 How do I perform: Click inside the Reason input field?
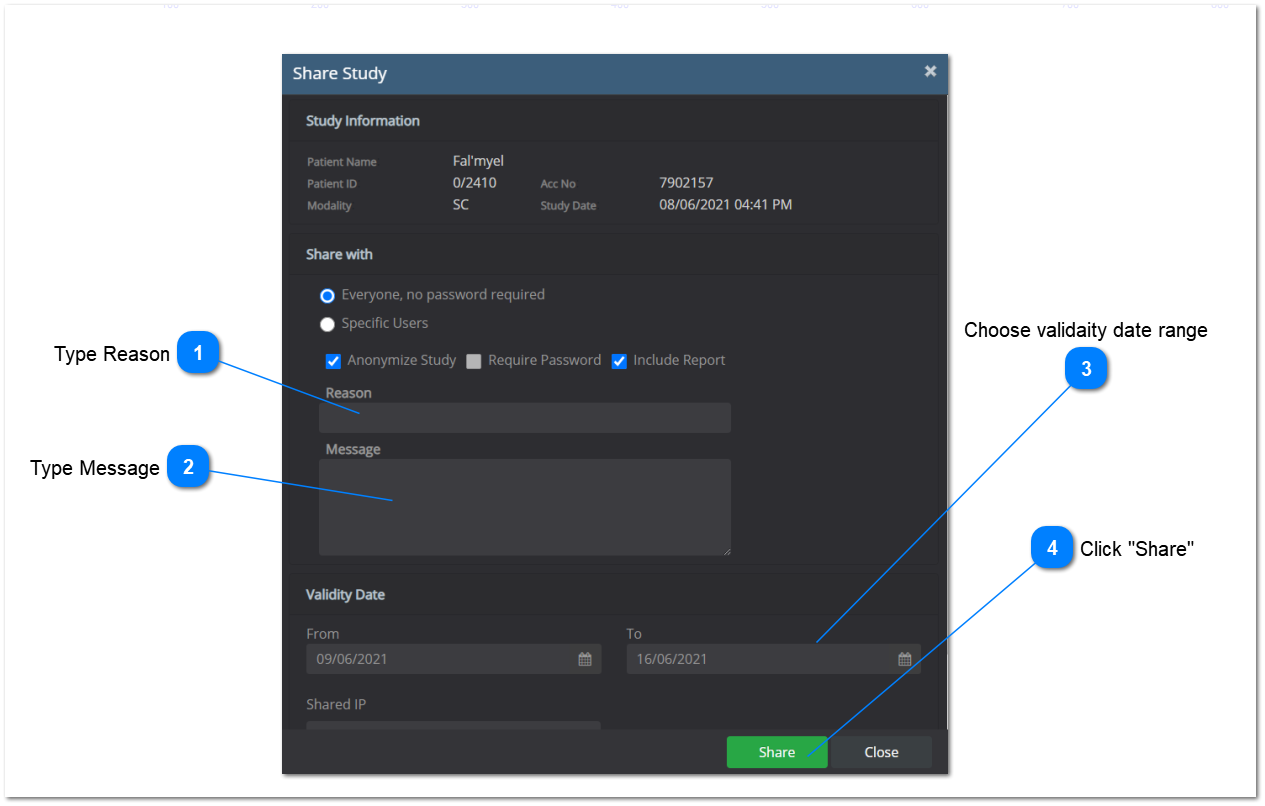tap(524, 417)
